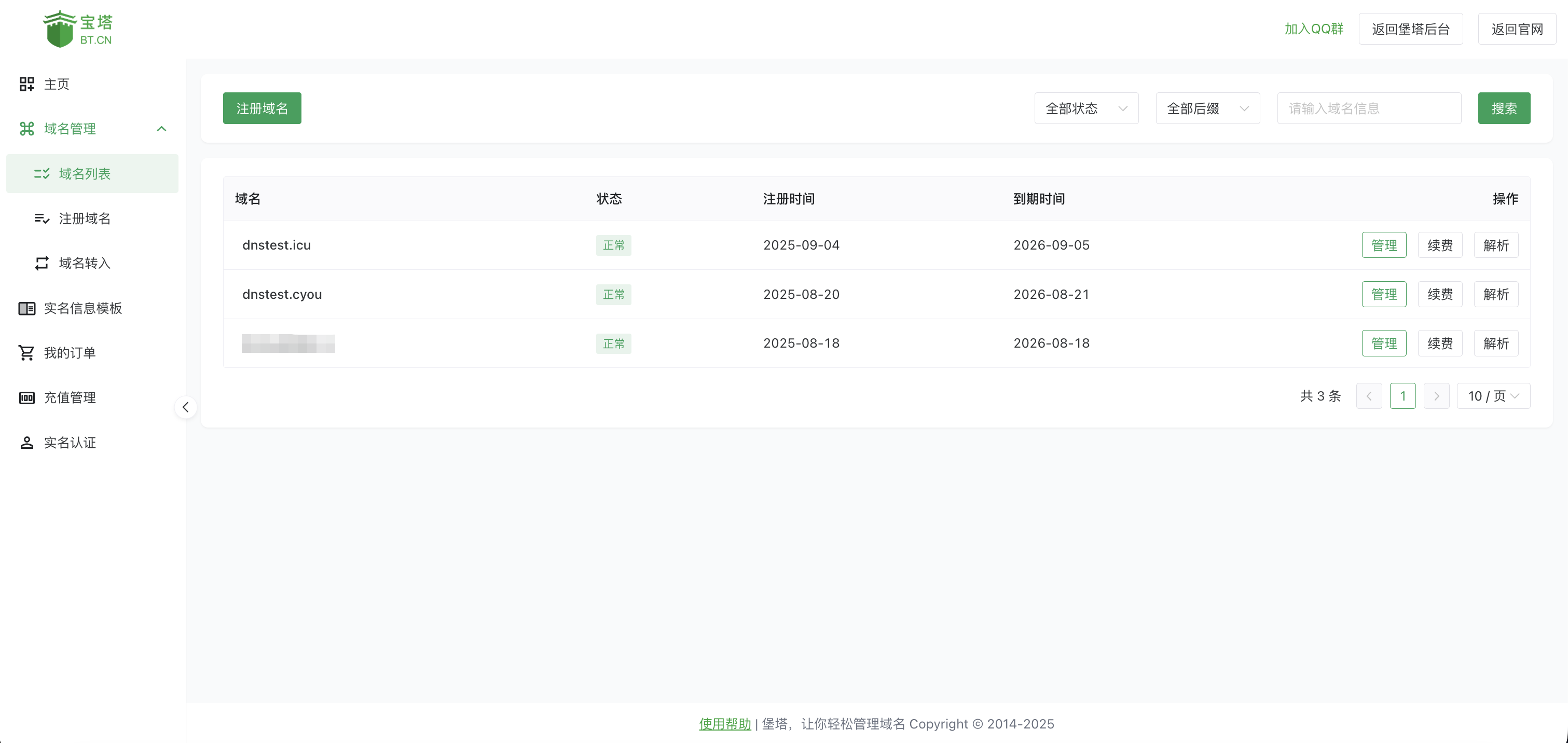The width and height of the screenshot is (1568, 743).
Task: Collapse the sidebar with the arrow handle
Action: tap(186, 407)
